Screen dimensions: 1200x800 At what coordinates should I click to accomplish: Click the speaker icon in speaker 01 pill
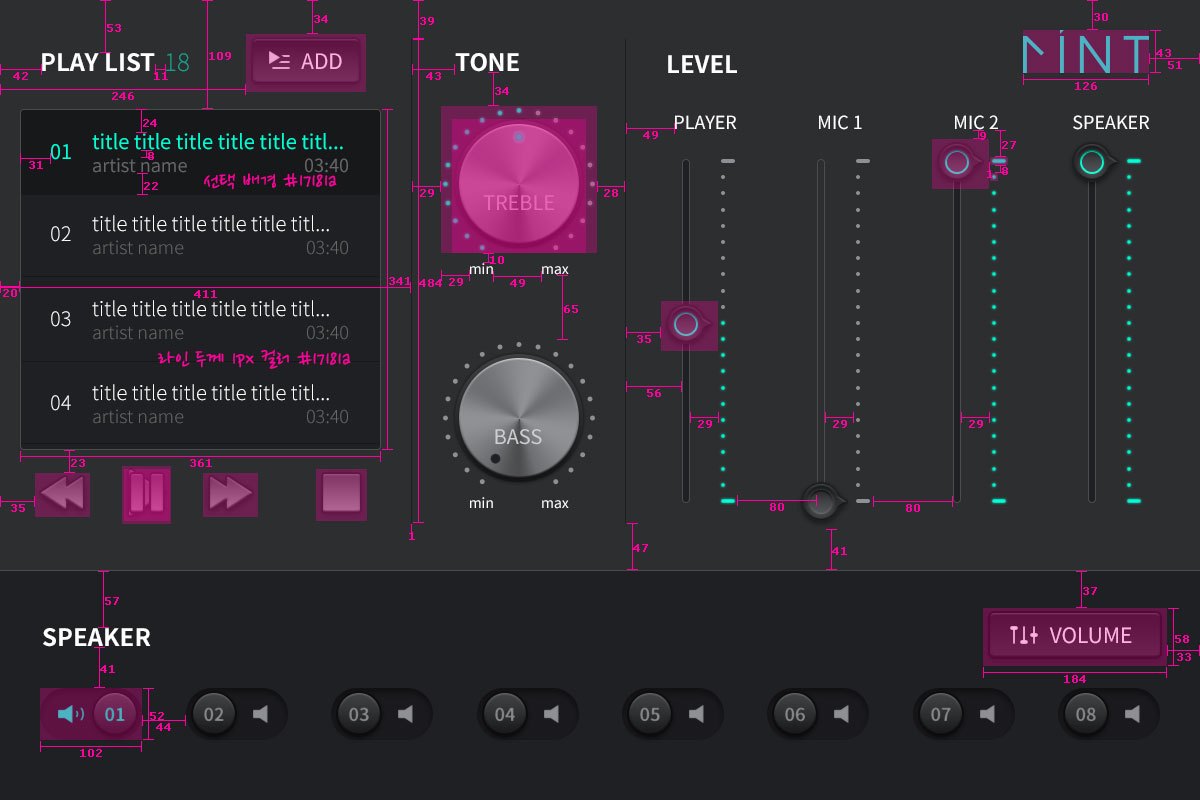[71, 714]
